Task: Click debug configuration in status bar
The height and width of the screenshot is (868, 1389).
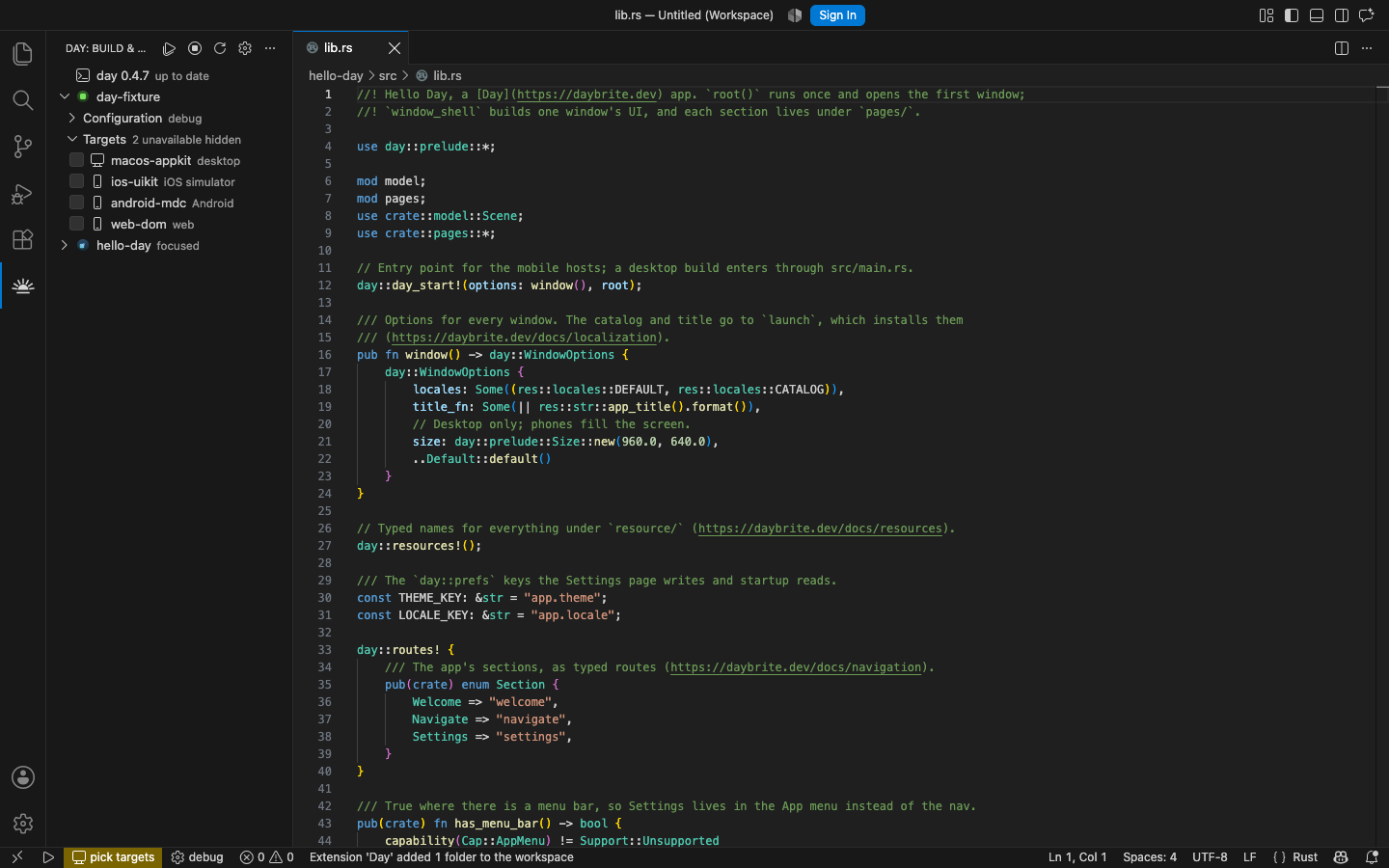Action: tap(197, 857)
